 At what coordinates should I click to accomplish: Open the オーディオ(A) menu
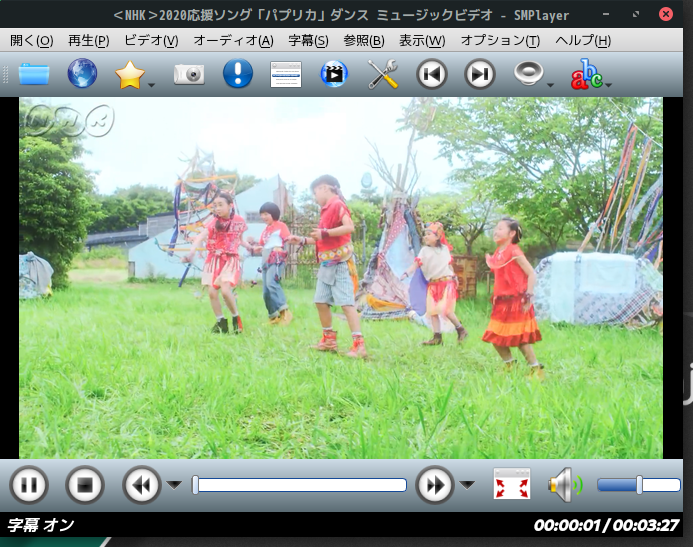click(233, 41)
